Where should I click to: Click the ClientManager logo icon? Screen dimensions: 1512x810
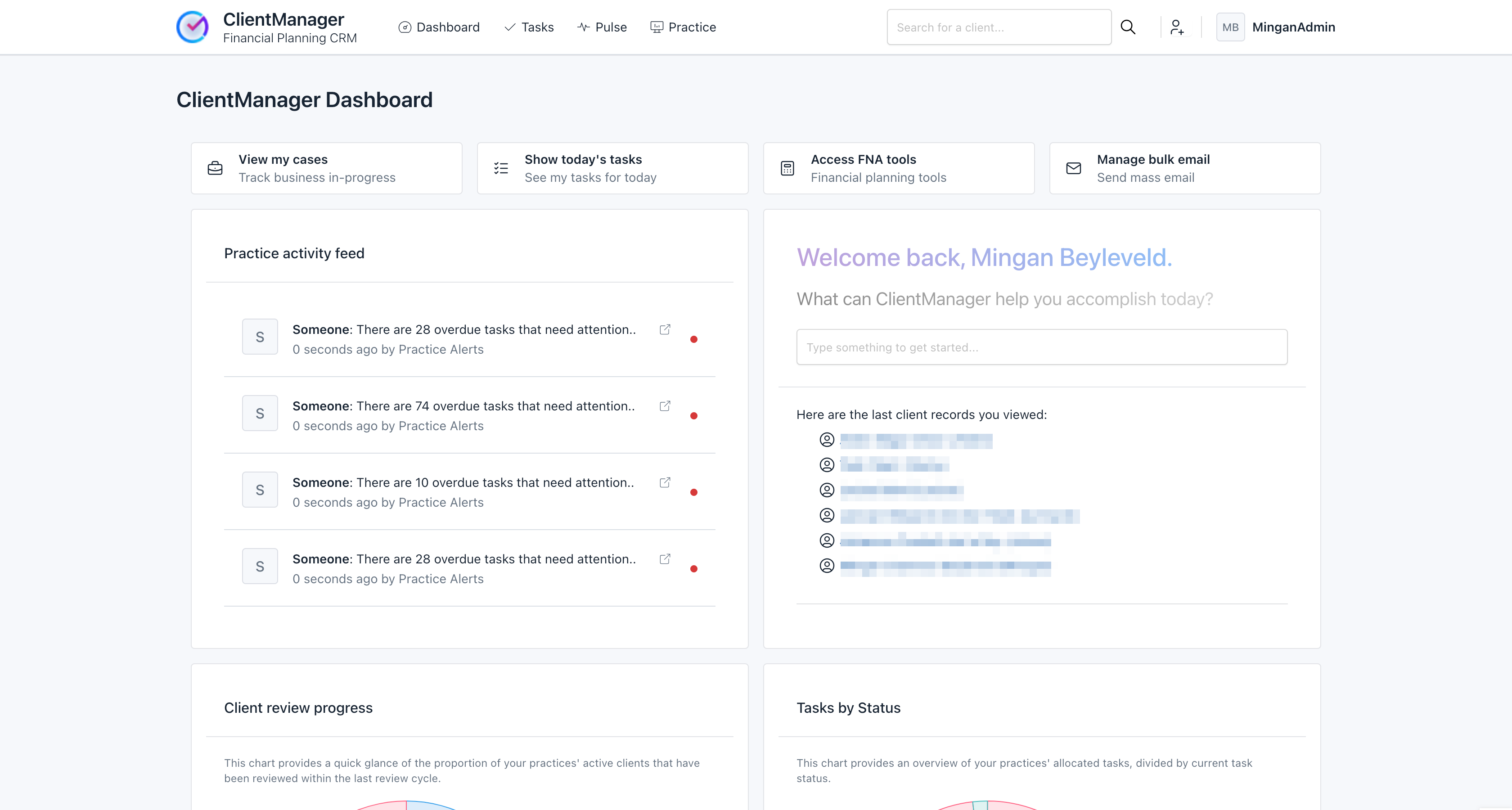pyautogui.click(x=193, y=27)
